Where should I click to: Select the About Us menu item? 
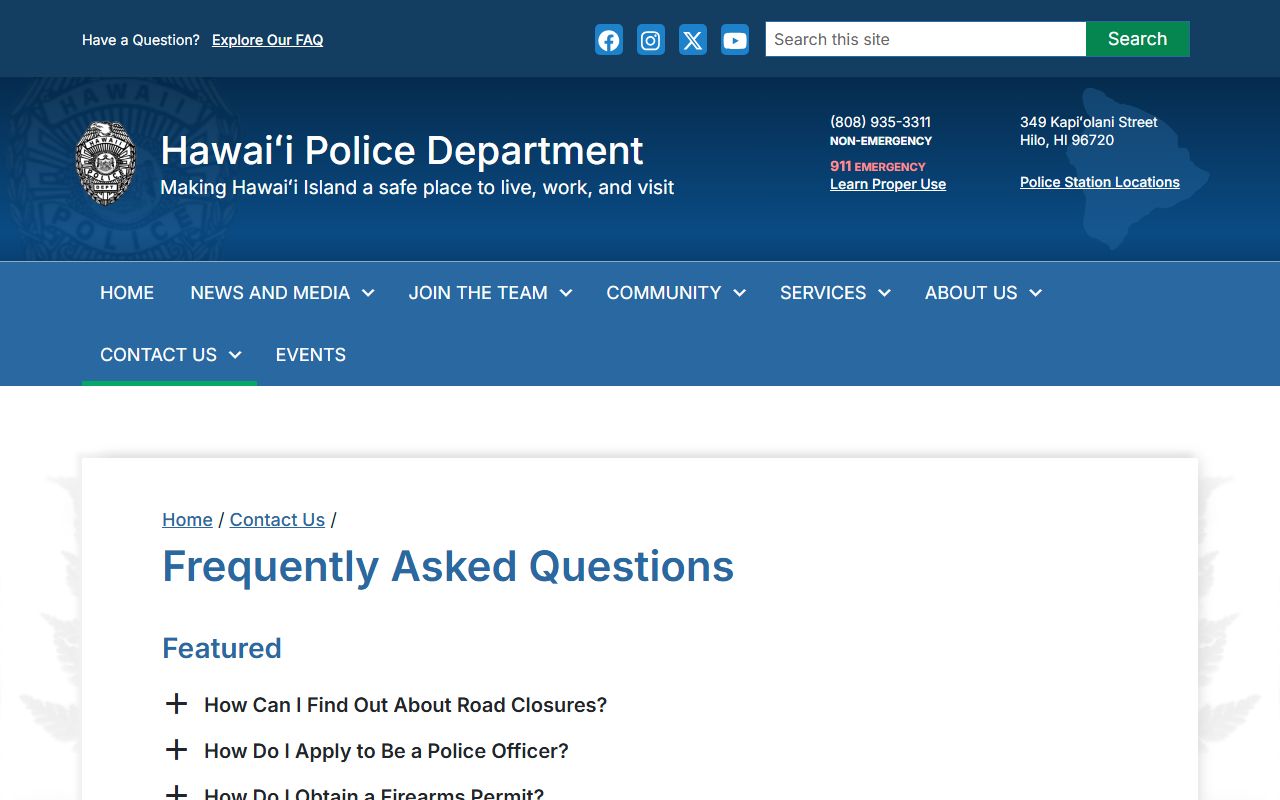click(971, 293)
